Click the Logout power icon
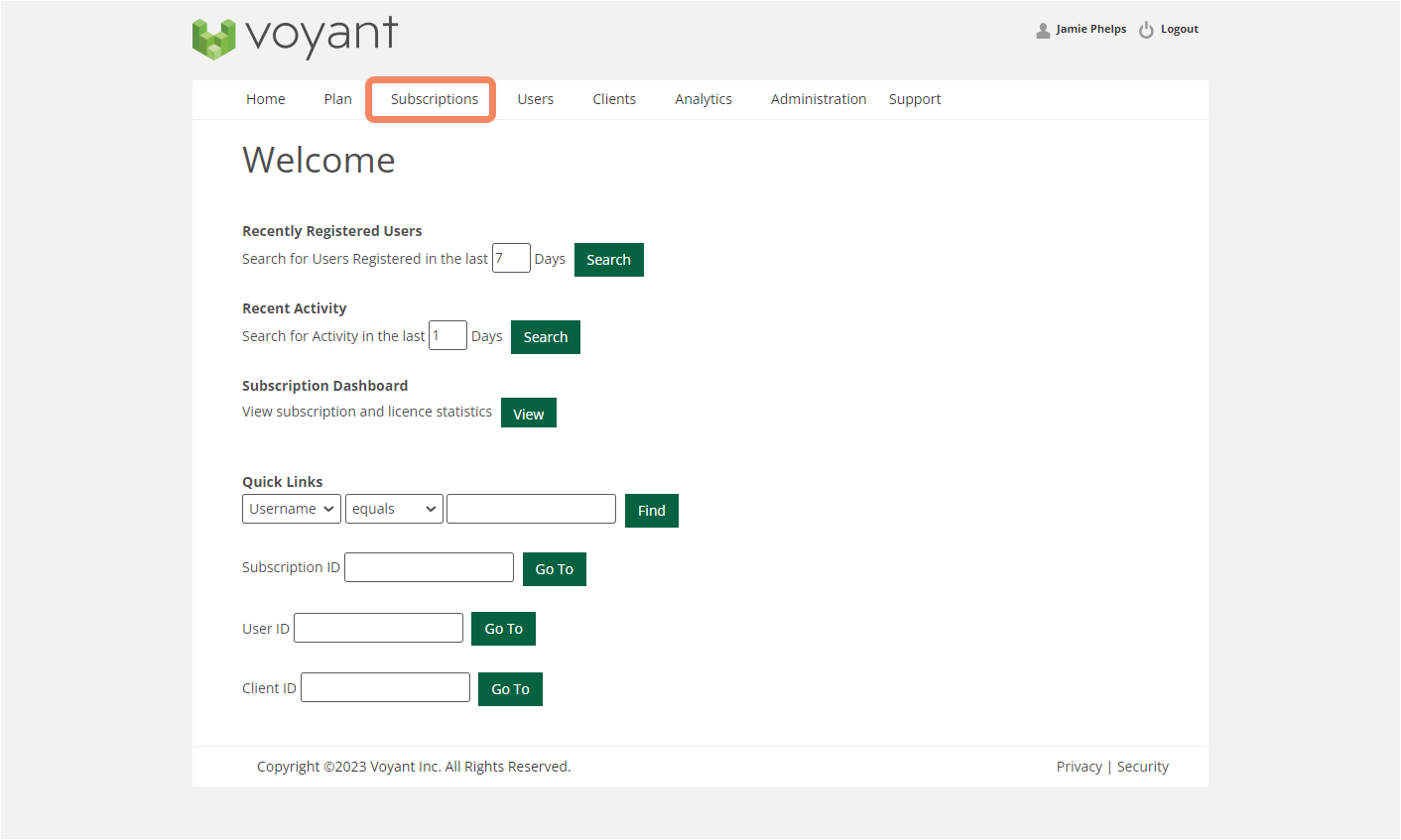 point(1146,30)
